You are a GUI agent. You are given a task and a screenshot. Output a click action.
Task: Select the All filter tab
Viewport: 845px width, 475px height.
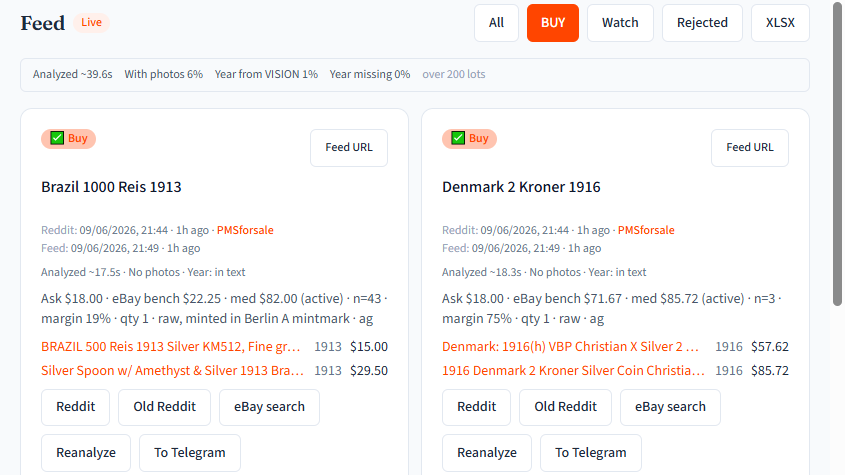(496, 23)
